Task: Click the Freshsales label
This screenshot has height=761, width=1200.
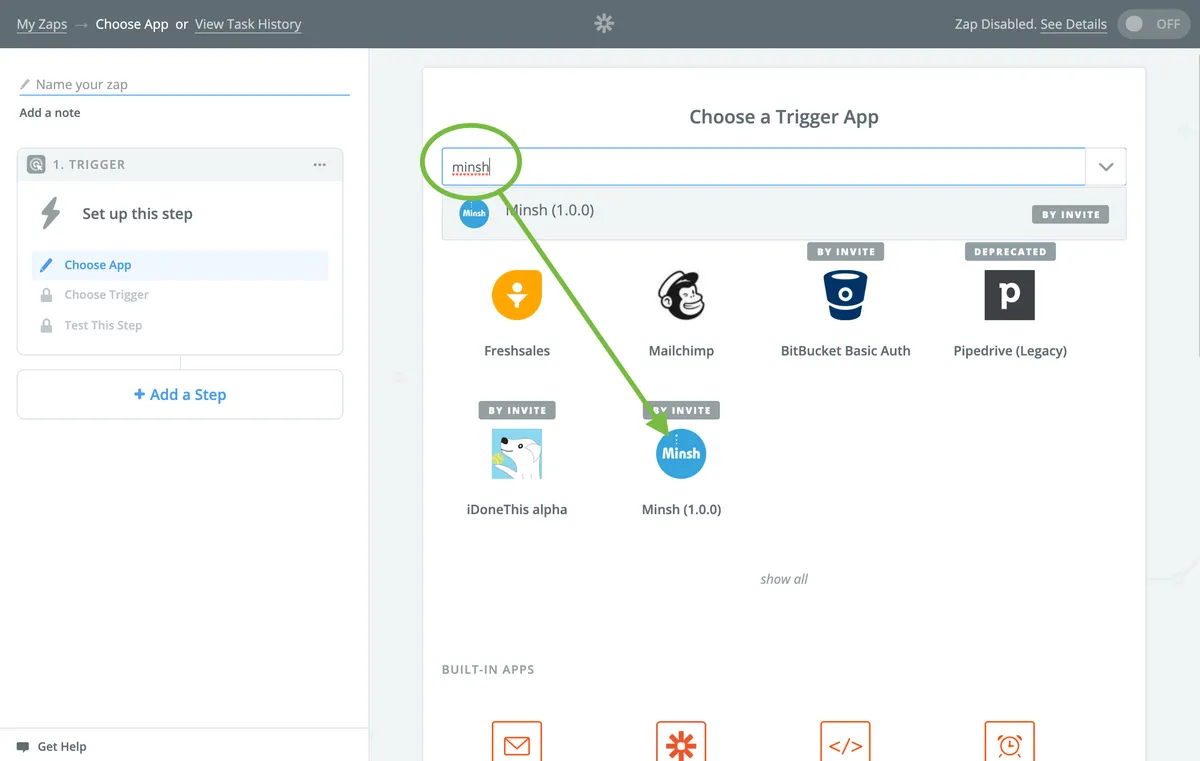Action: 517,351
